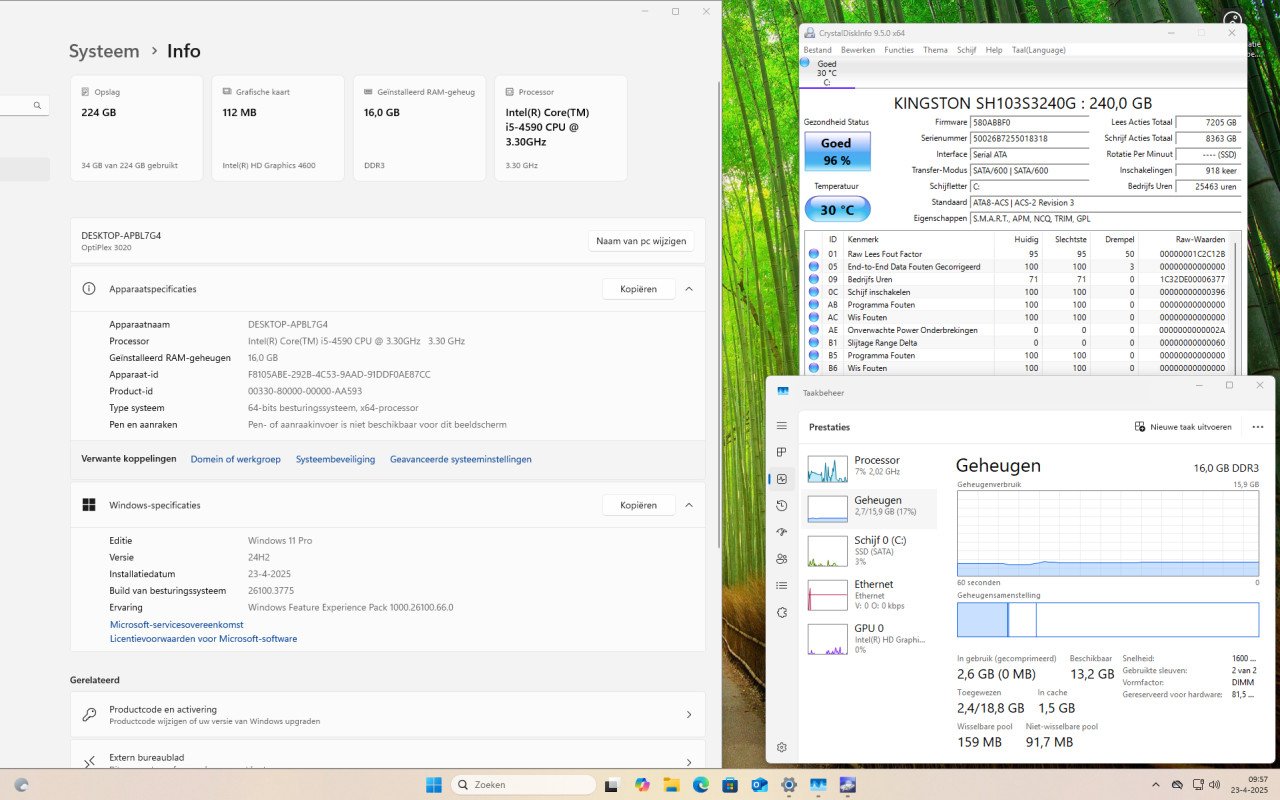Select the C: disk tab showing Goed 30 °C
The width and height of the screenshot is (1280, 800).
click(x=826, y=73)
